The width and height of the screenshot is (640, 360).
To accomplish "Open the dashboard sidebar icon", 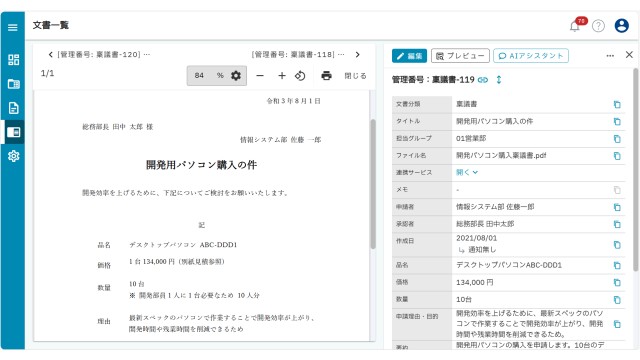I will [x=13, y=60].
